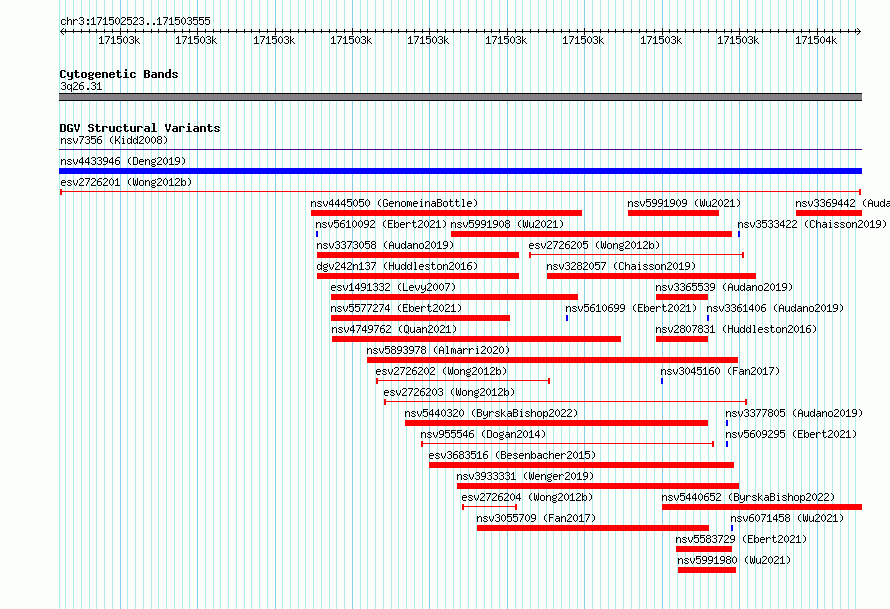This screenshot has height=609, width=890.
Task: Click nsv5577274 (Ebert2021) label
Action: coord(396,308)
